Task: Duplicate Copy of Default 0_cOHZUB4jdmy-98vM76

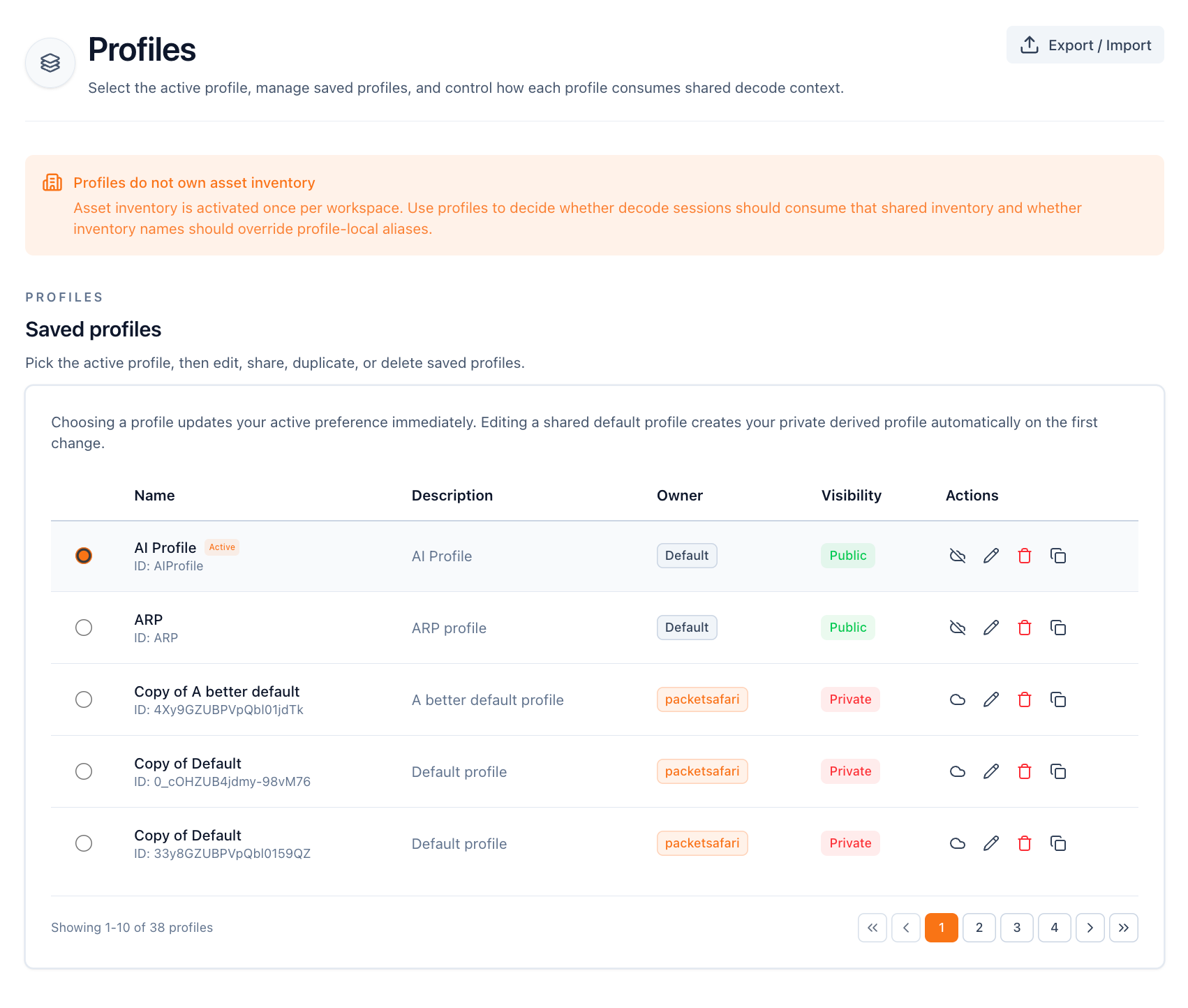Action: [1058, 771]
